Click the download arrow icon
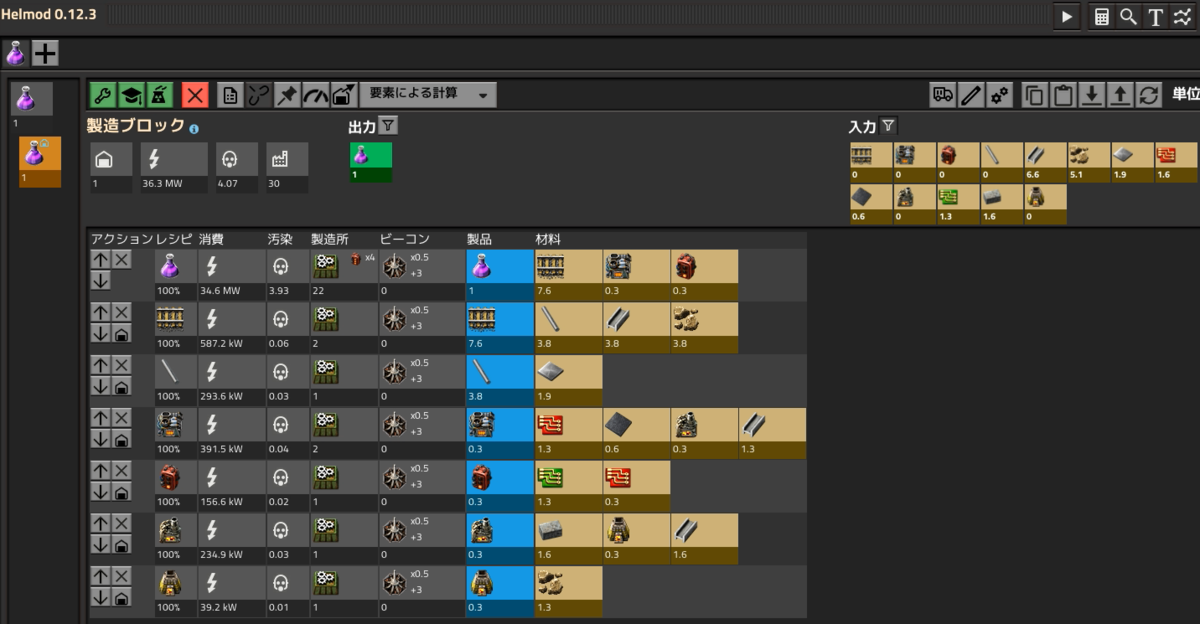1200x624 pixels. point(1092,95)
